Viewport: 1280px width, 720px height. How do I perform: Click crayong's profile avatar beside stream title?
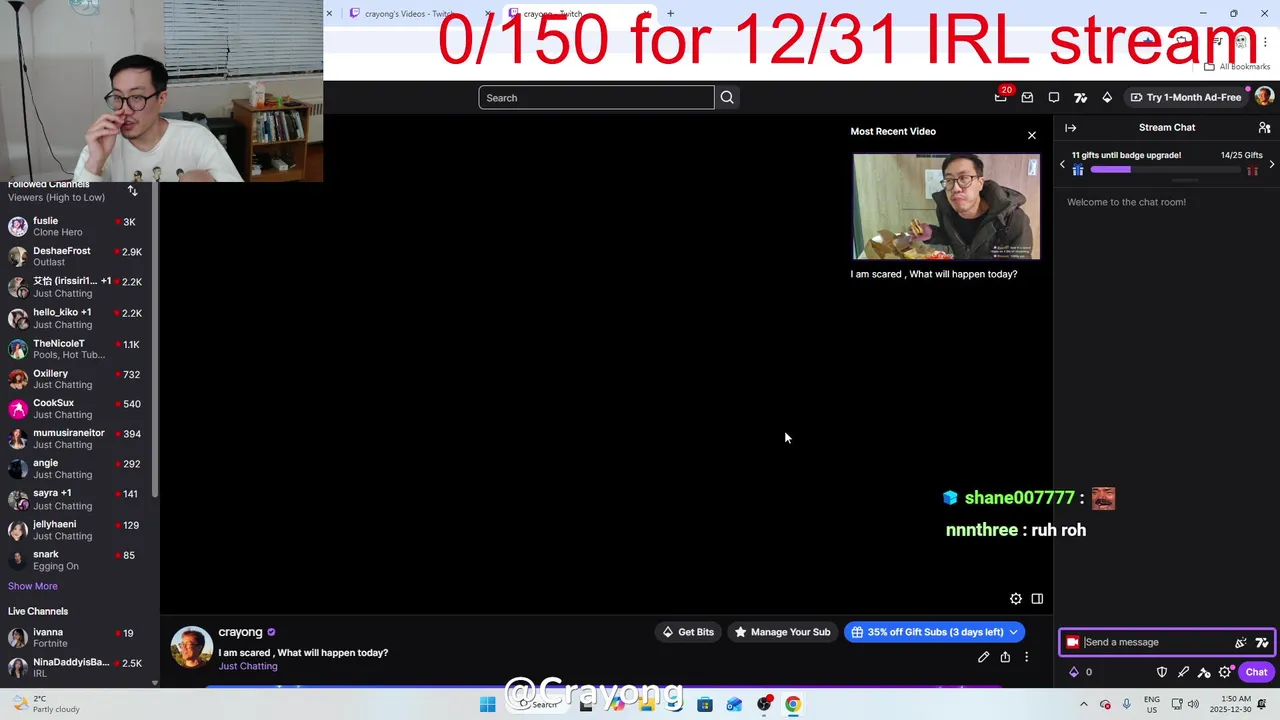coord(191,647)
